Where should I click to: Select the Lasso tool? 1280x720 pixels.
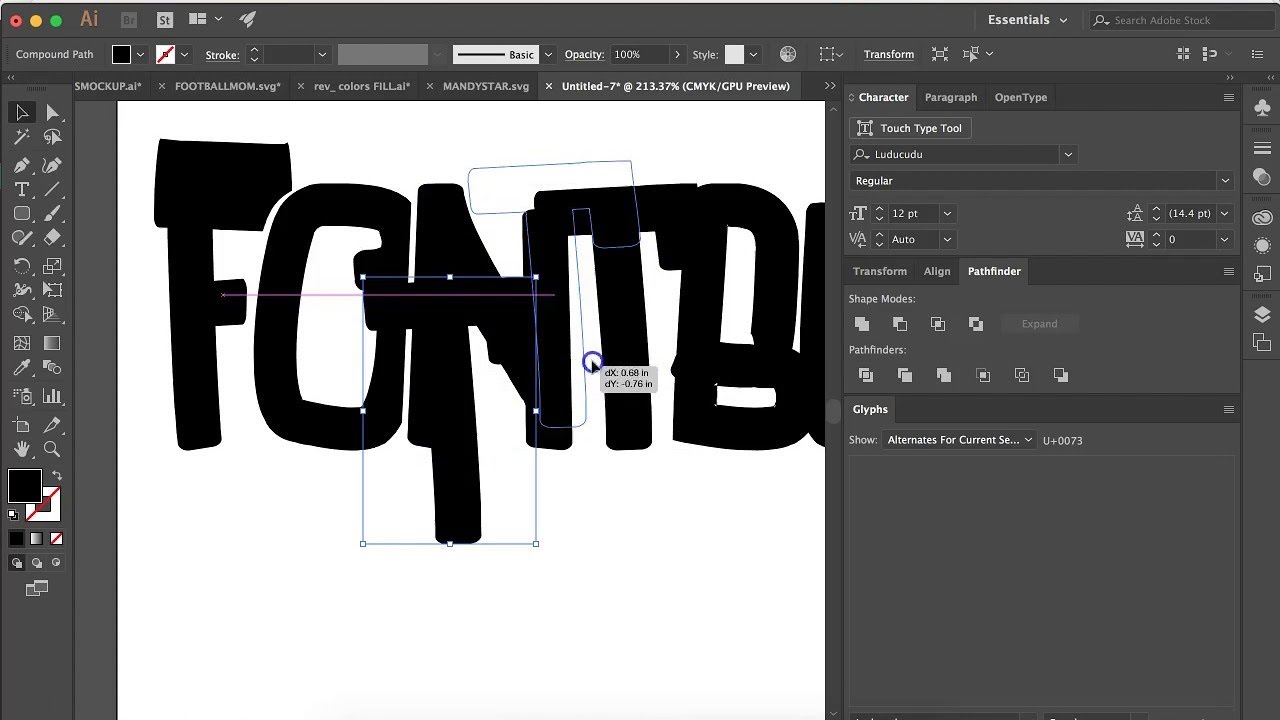tap(52, 138)
